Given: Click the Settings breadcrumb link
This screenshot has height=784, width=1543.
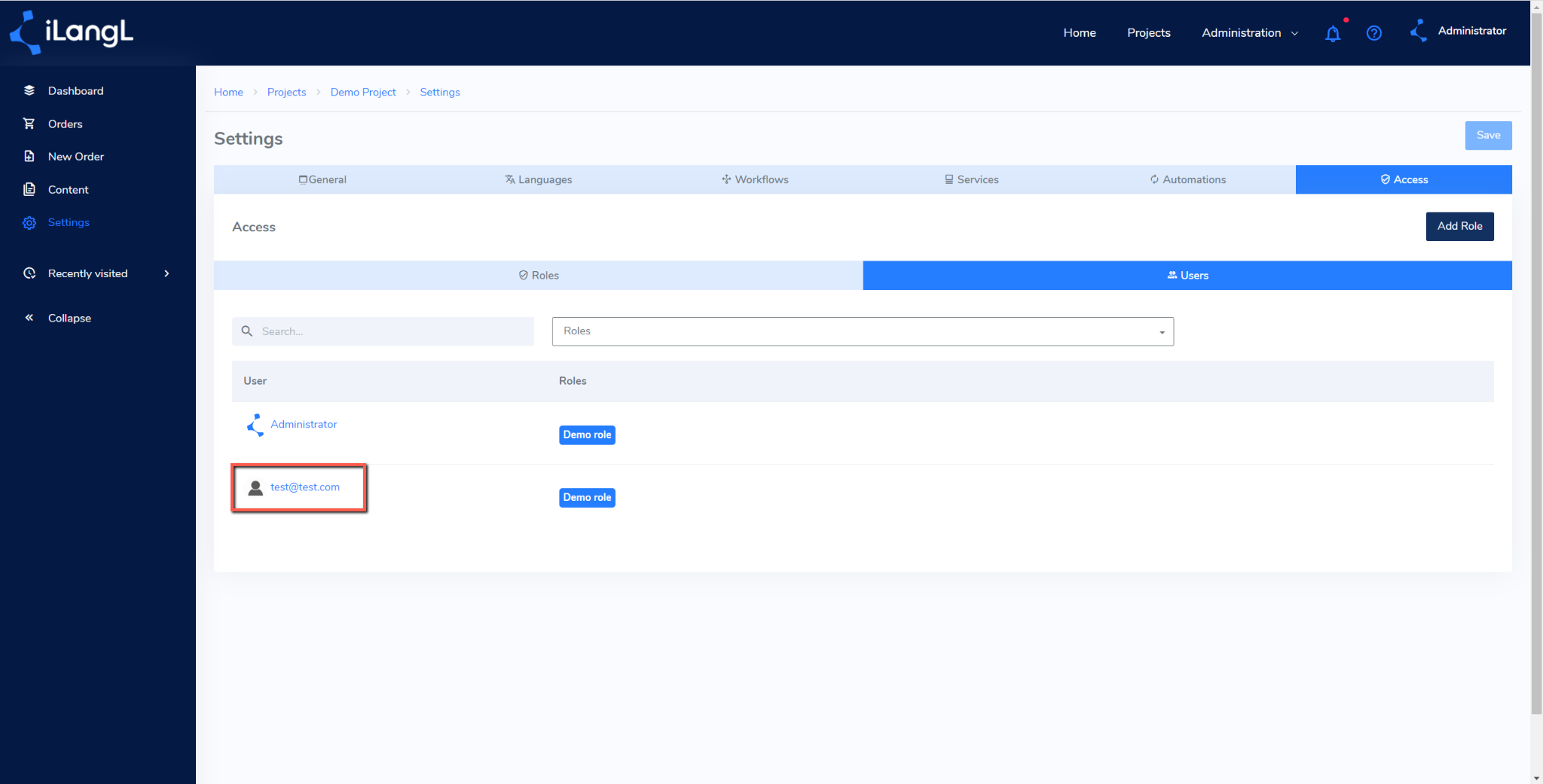Looking at the screenshot, I should [x=440, y=92].
